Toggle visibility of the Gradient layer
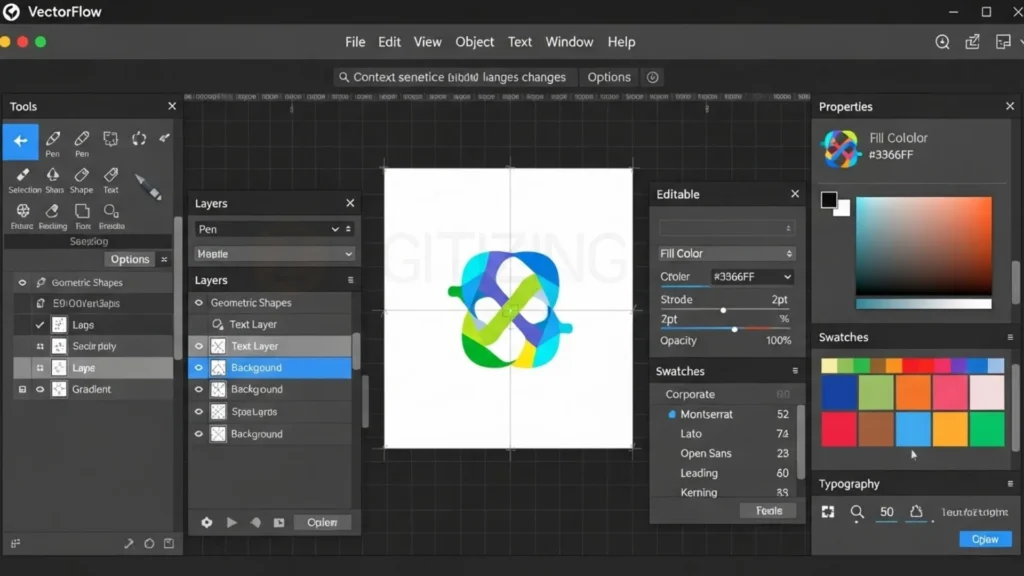The width and height of the screenshot is (1024, 576). [40, 389]
